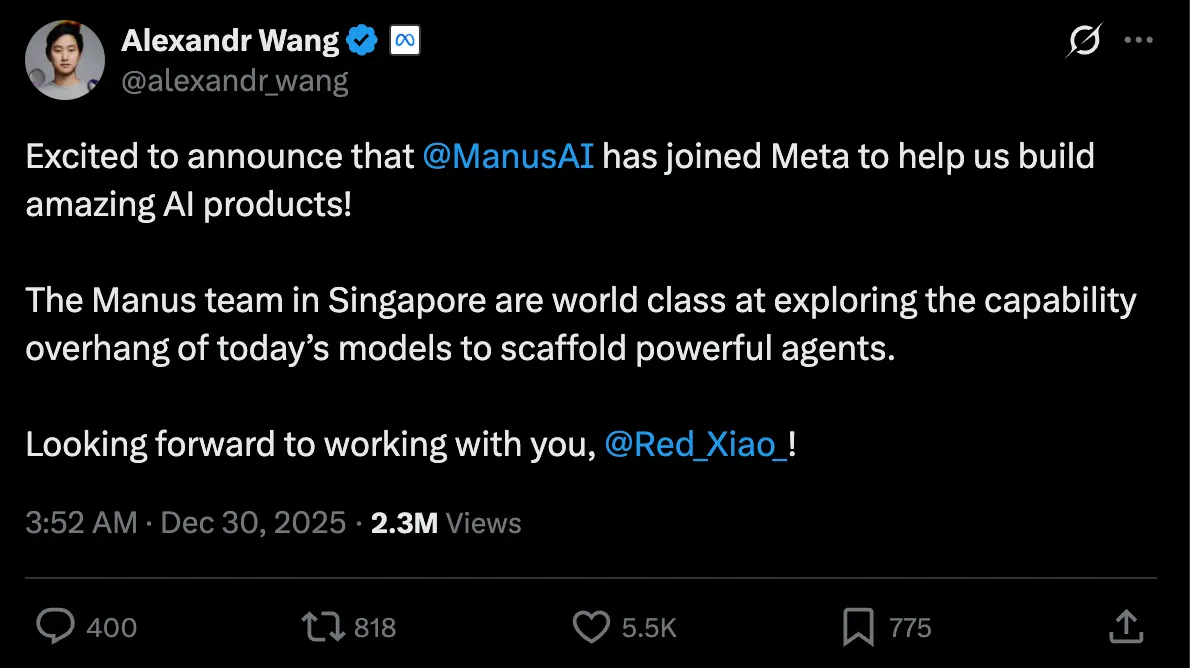Screen dimensions: 1190x668
Task: Click the Meta affiliation badge icon
Action: pyautogui.click(x=405, y=40)
